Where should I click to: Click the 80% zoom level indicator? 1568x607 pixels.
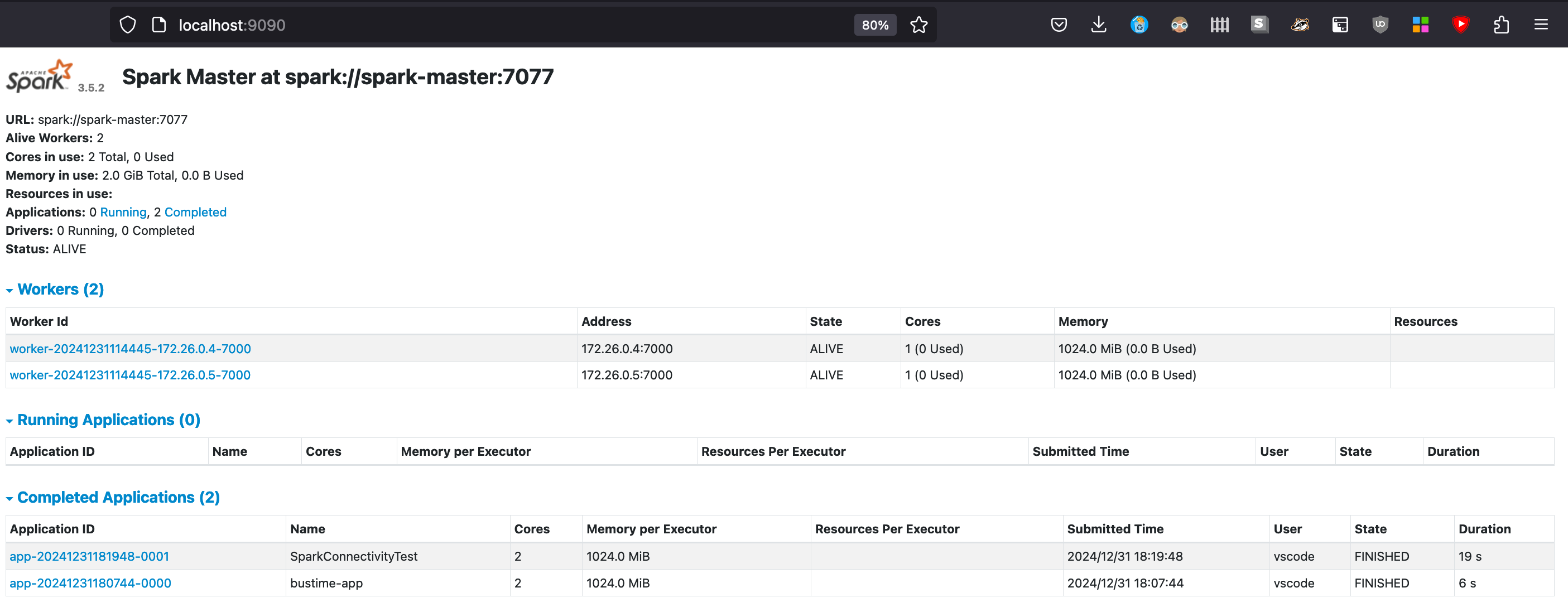[x=875, y=25]
